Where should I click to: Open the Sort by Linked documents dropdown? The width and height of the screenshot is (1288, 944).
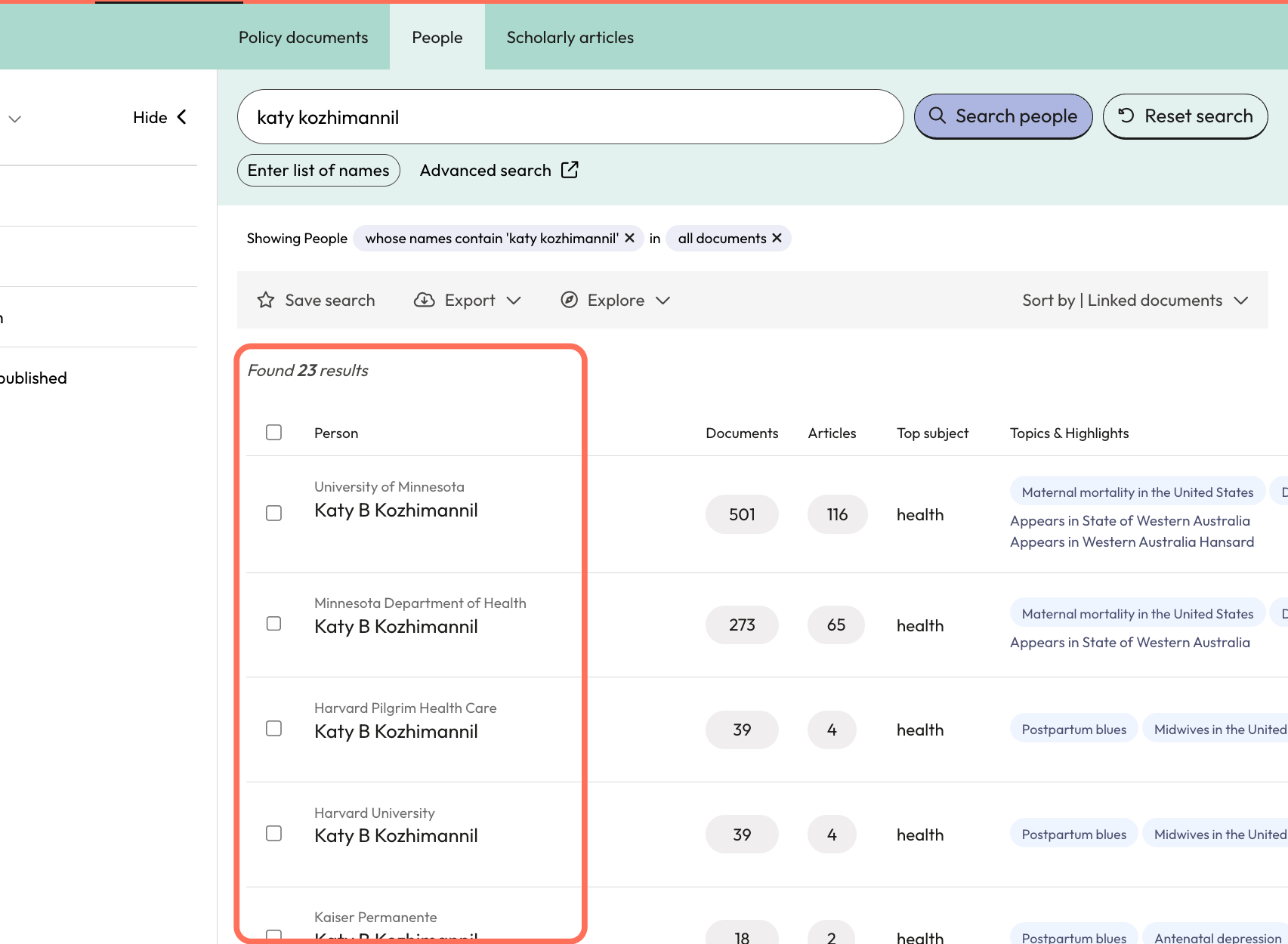point(1135,300)
